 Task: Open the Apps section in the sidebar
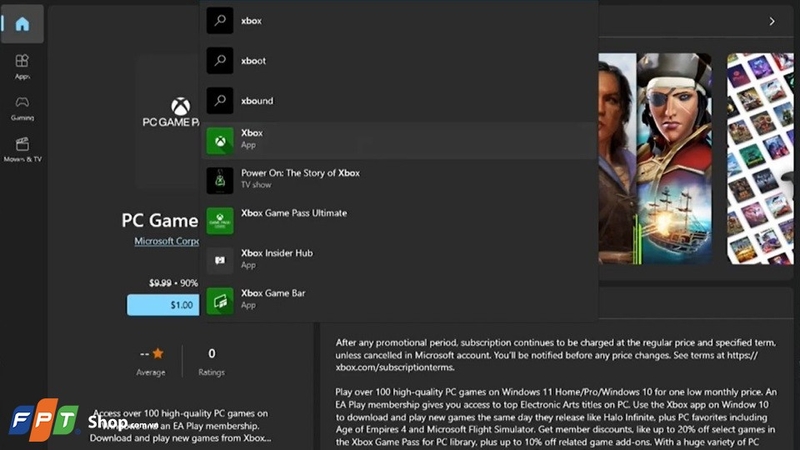pos(22,67)
